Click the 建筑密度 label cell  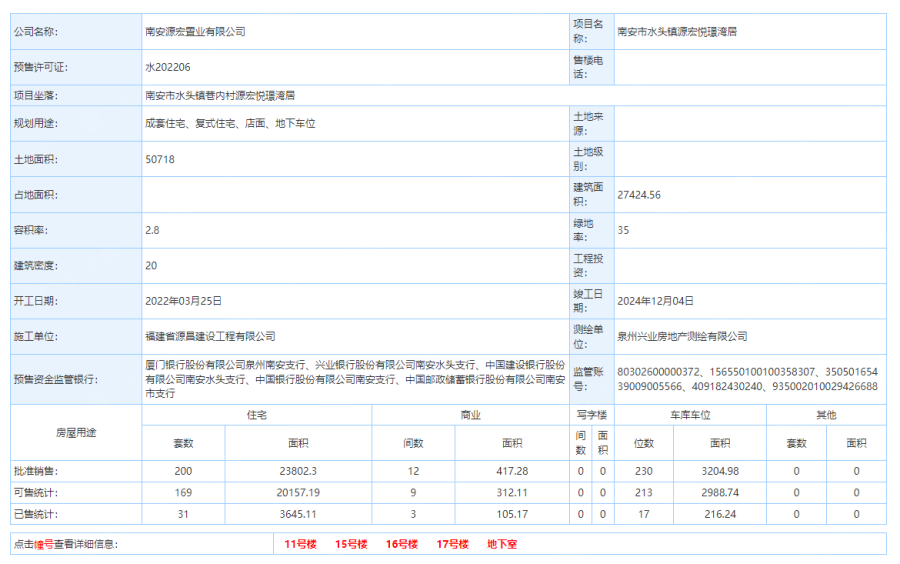coord(76,266)
